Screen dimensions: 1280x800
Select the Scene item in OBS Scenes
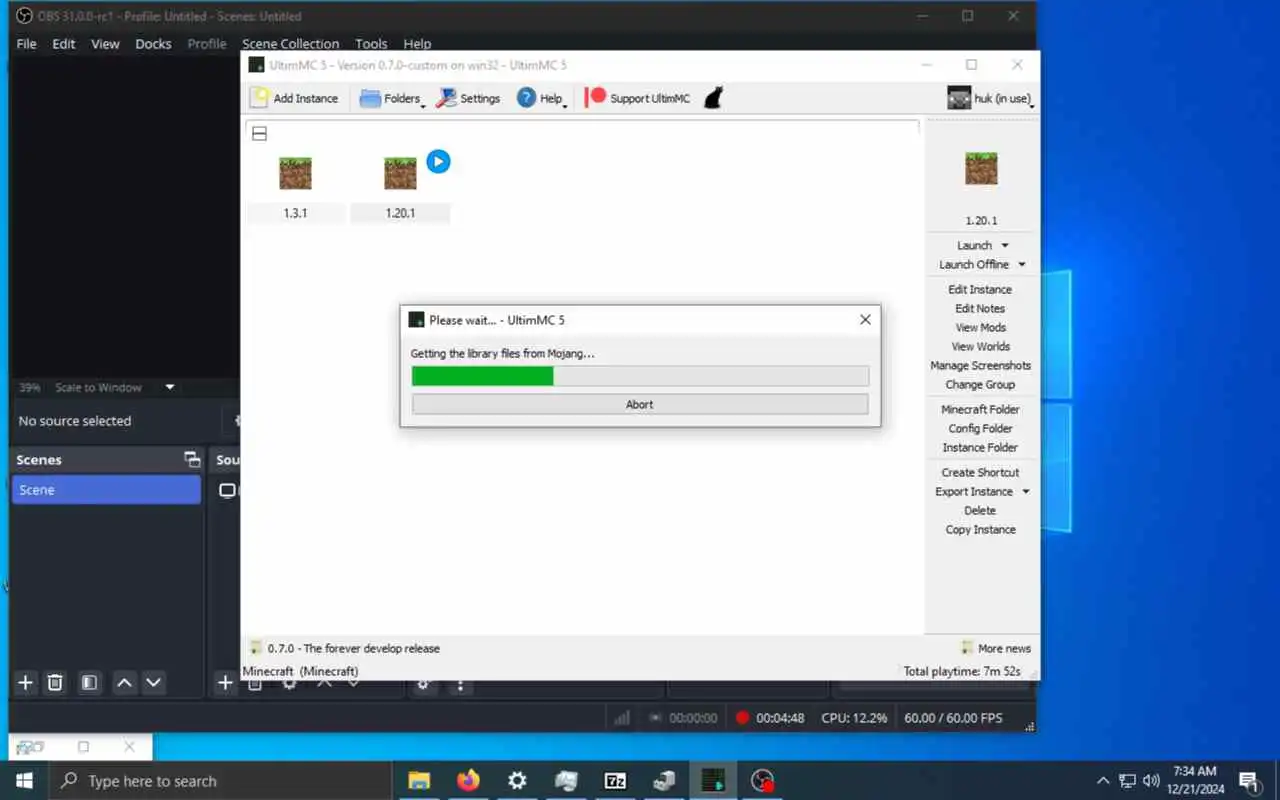[x=106, y=490]
